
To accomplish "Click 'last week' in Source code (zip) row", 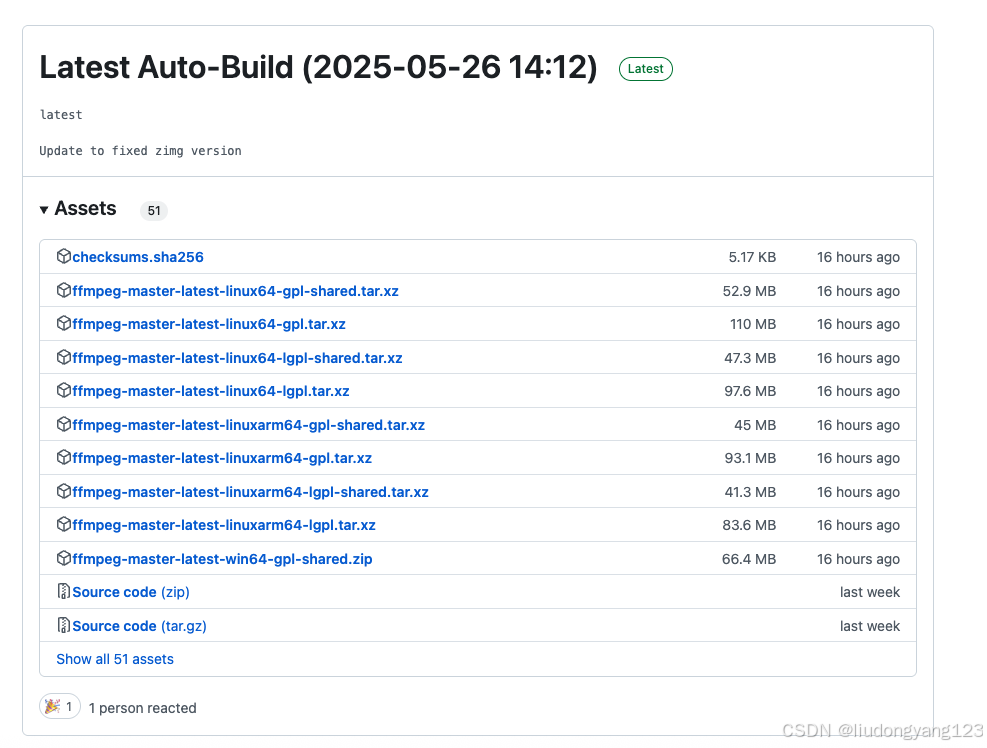I will click(870, 592).
